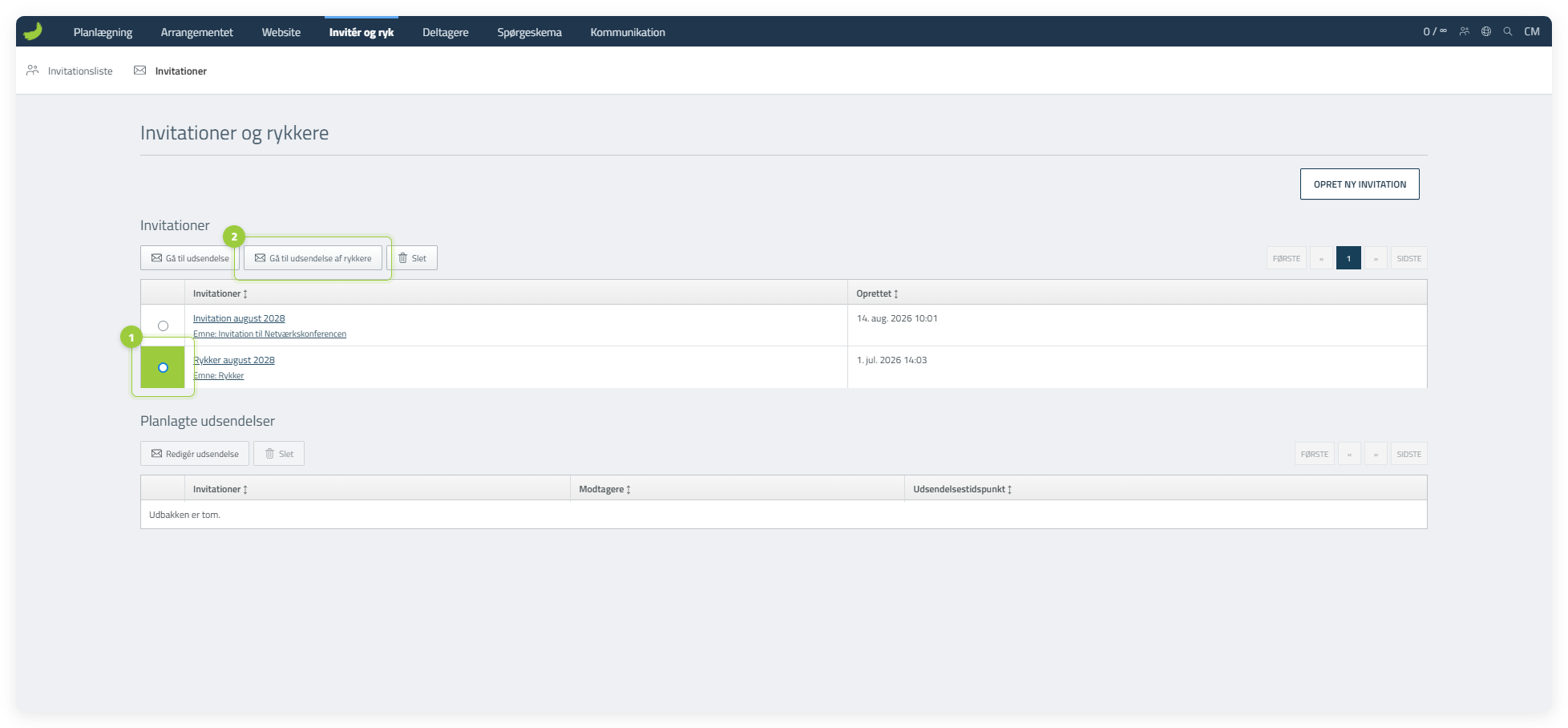Switch to the Kommunikation tab
Viewport: 1568px width, 728px height.
628,32
